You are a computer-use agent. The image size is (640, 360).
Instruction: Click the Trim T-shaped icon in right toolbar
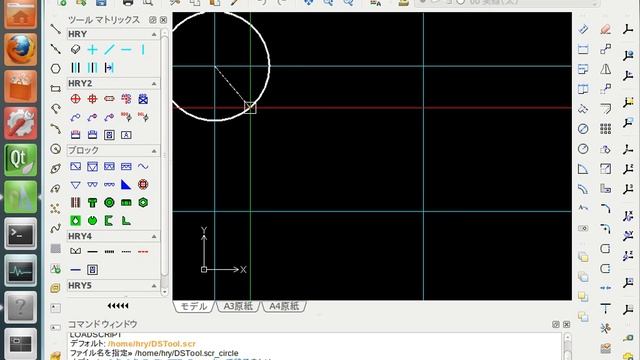[x=606, y=308]
